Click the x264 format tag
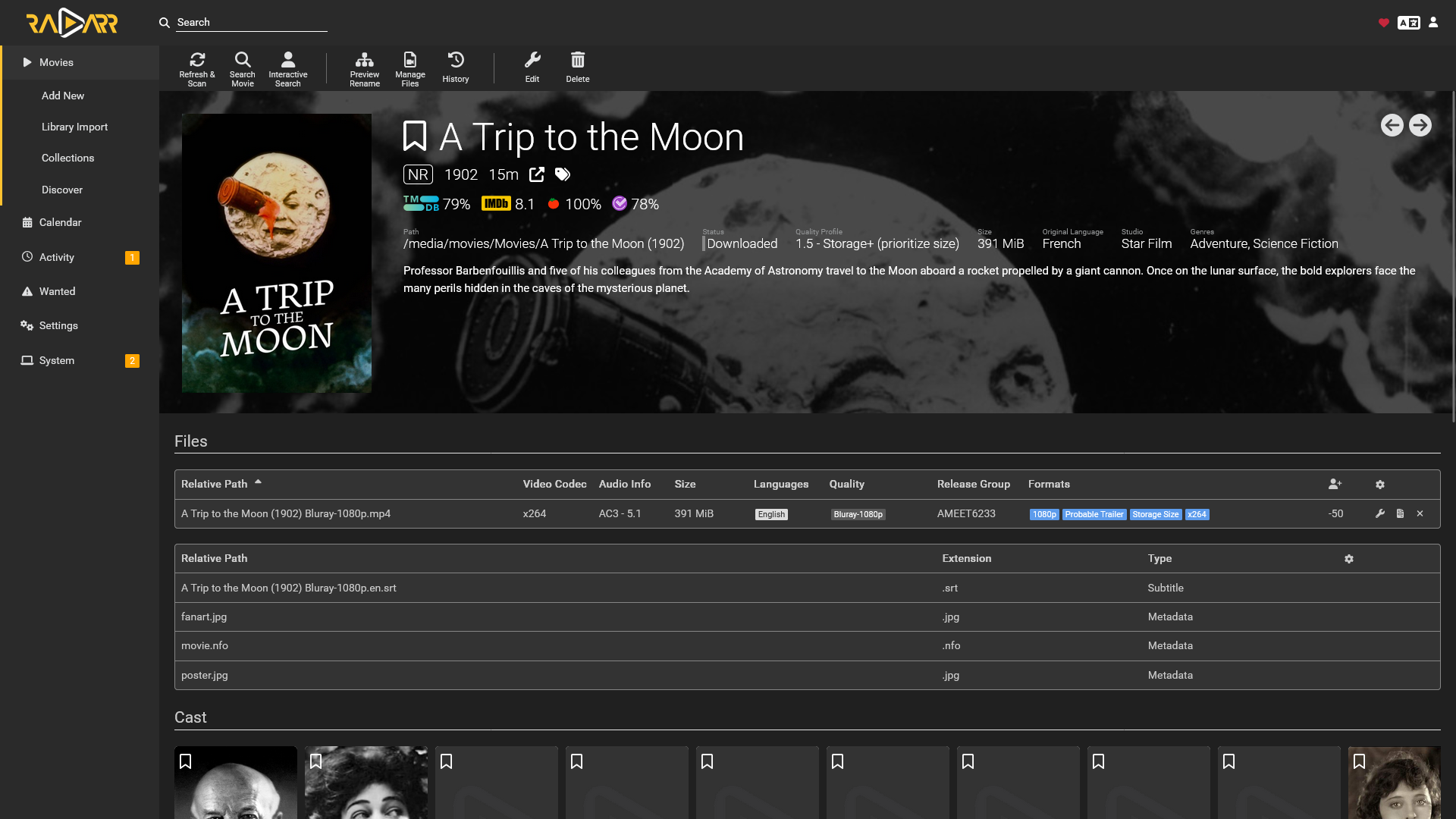The image size is (1456, 819). coord(1197,514)
